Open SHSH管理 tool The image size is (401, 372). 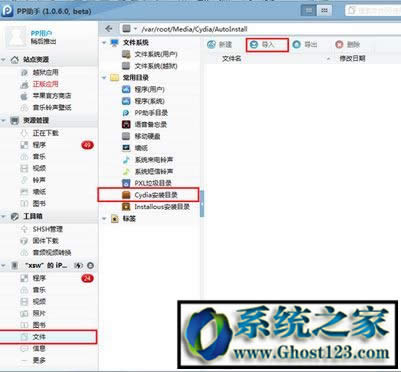[x=48, y=229]
